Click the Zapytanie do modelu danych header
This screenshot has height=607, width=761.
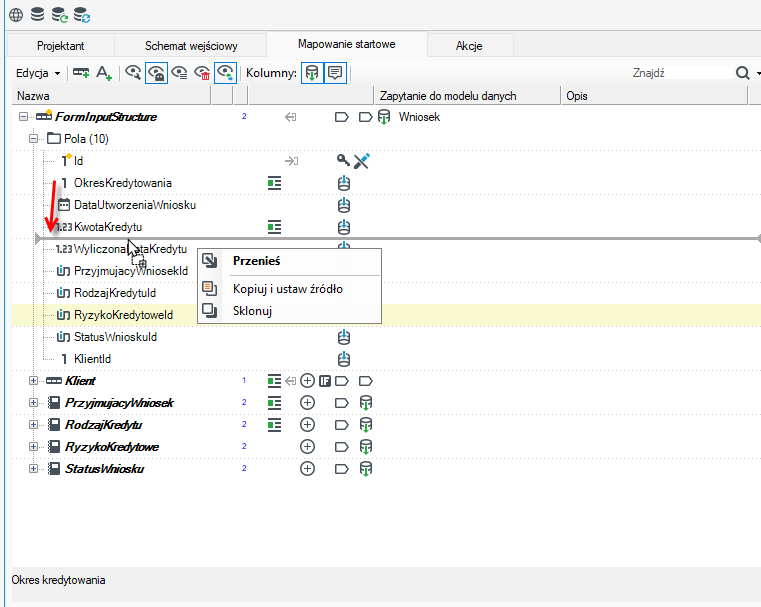click(x=467, y=96)
